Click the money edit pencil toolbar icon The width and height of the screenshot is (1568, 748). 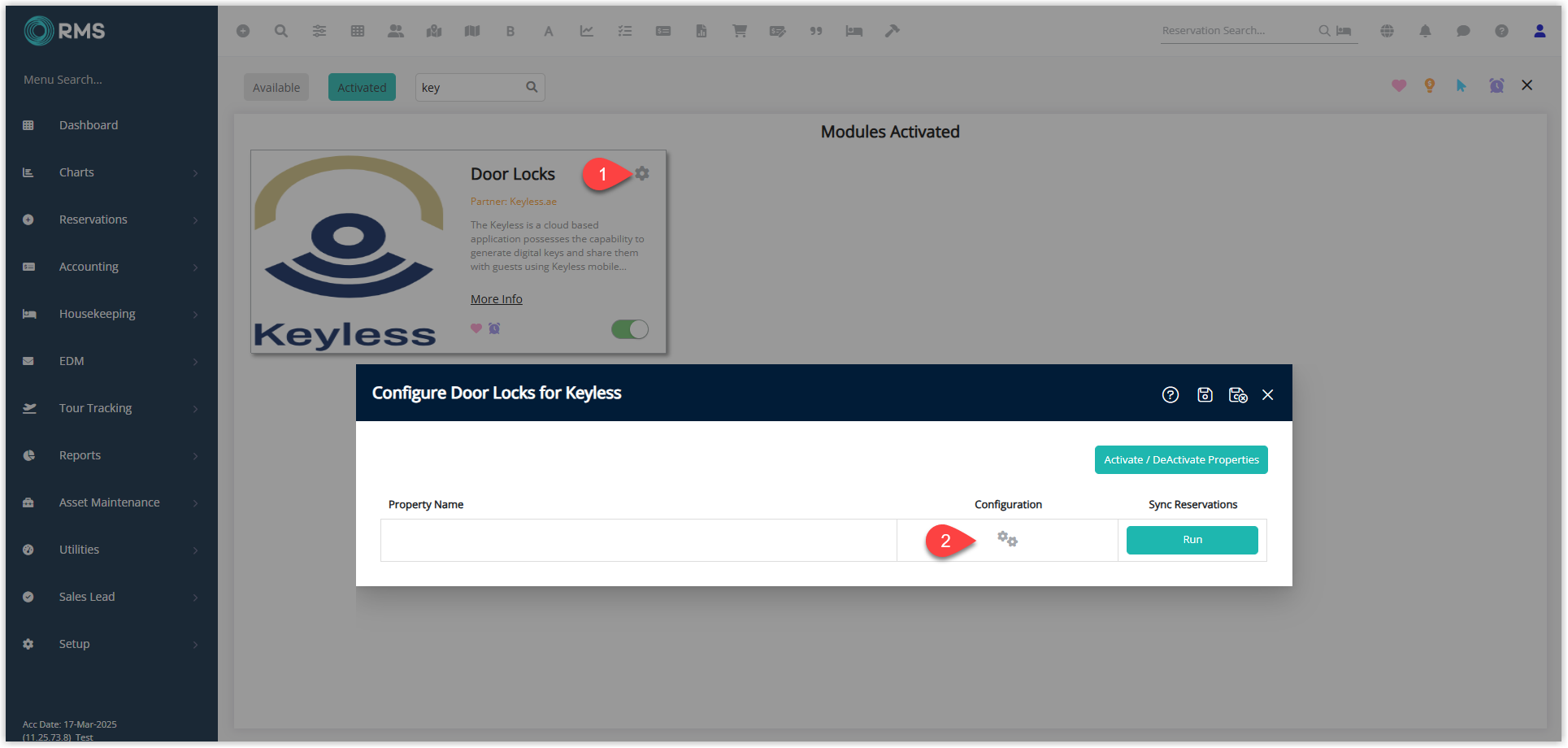pos(778,31)
